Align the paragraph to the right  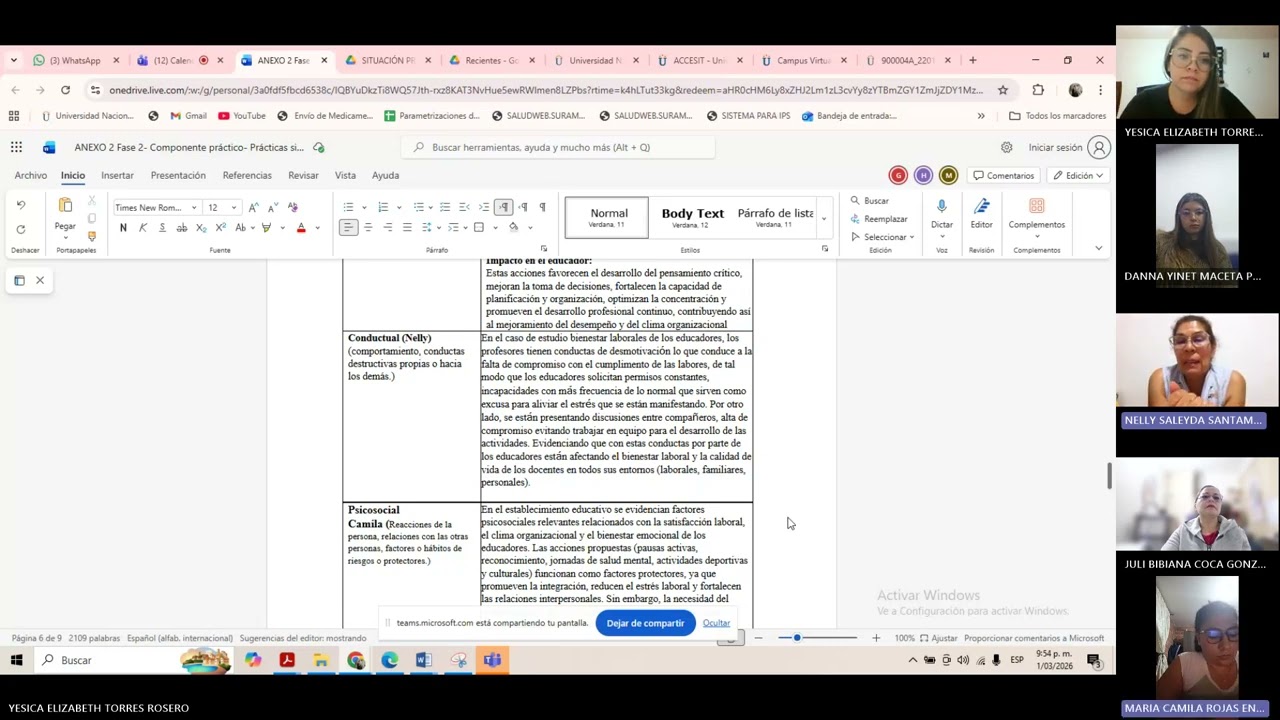coord(387,228)
